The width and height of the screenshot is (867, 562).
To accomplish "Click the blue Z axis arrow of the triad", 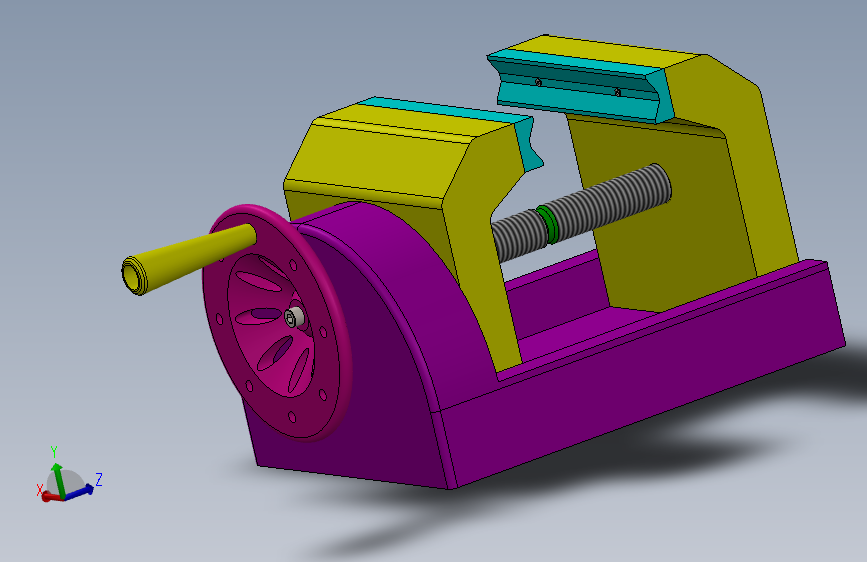I will tap(80, 492).
